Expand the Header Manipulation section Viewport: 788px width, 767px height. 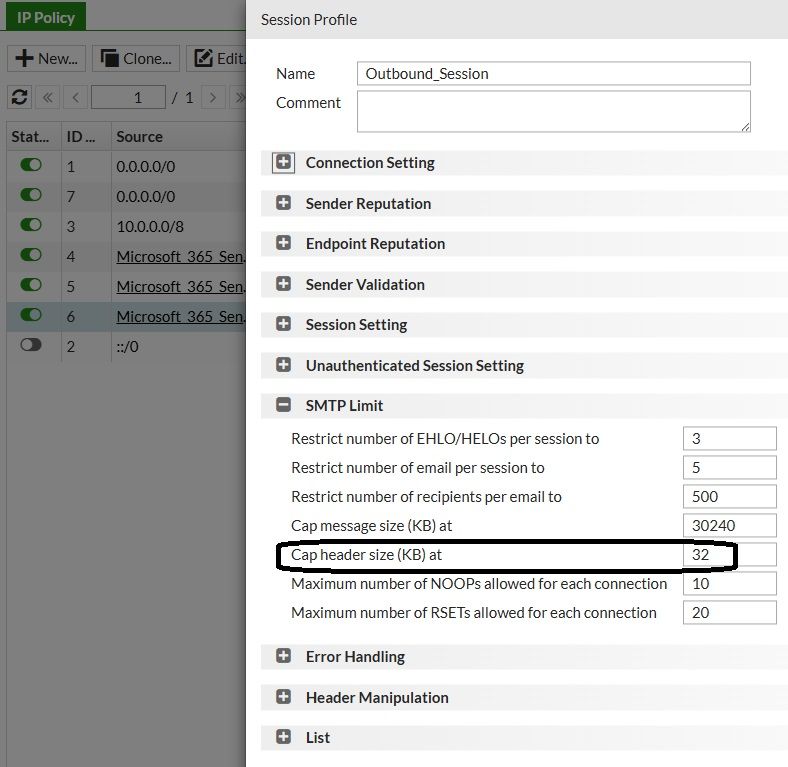click(x=284, y=697)
